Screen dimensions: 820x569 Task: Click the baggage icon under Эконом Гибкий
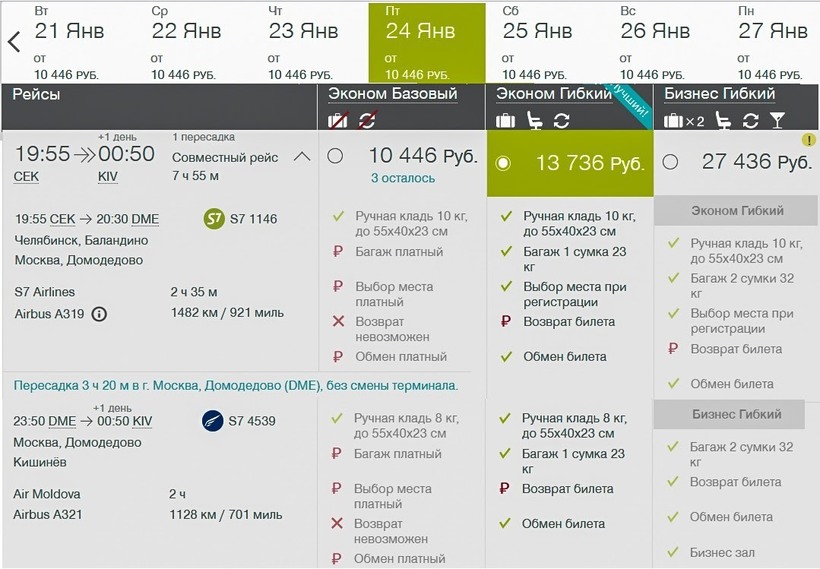(x=506, y=120)
